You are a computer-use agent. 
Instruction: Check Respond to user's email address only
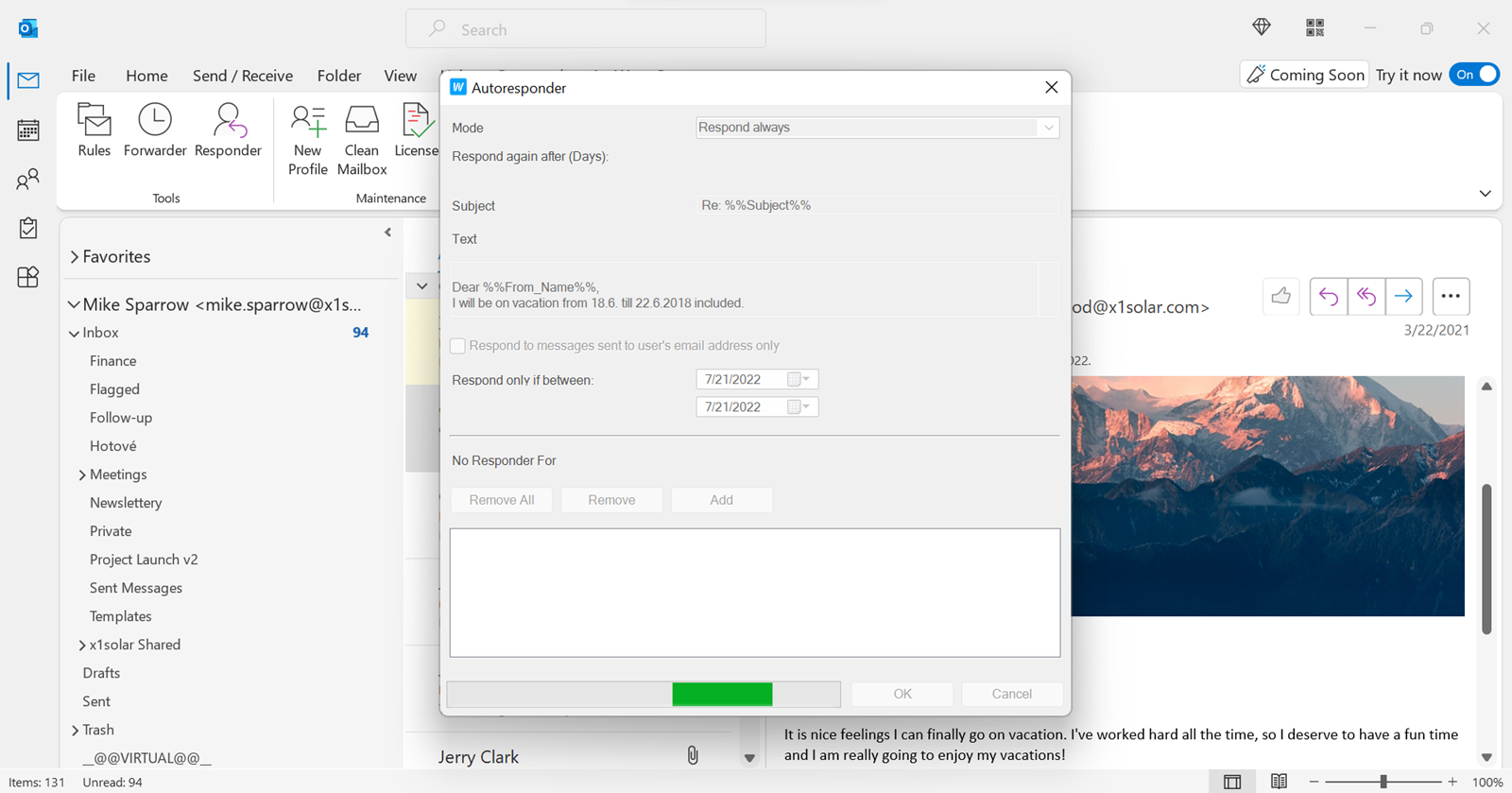click(458, 346)
